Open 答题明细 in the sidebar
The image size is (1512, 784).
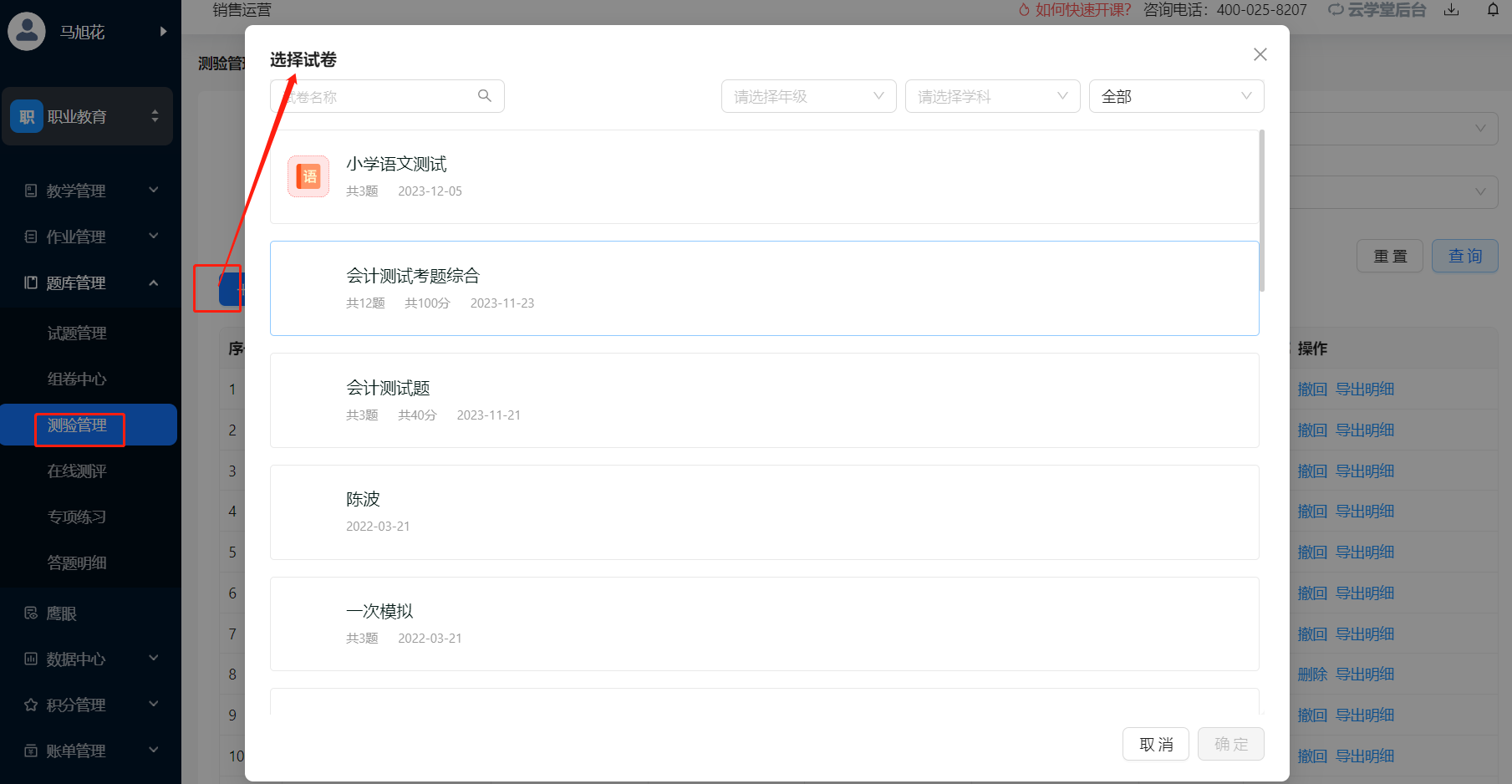click(x=77, y=563)
